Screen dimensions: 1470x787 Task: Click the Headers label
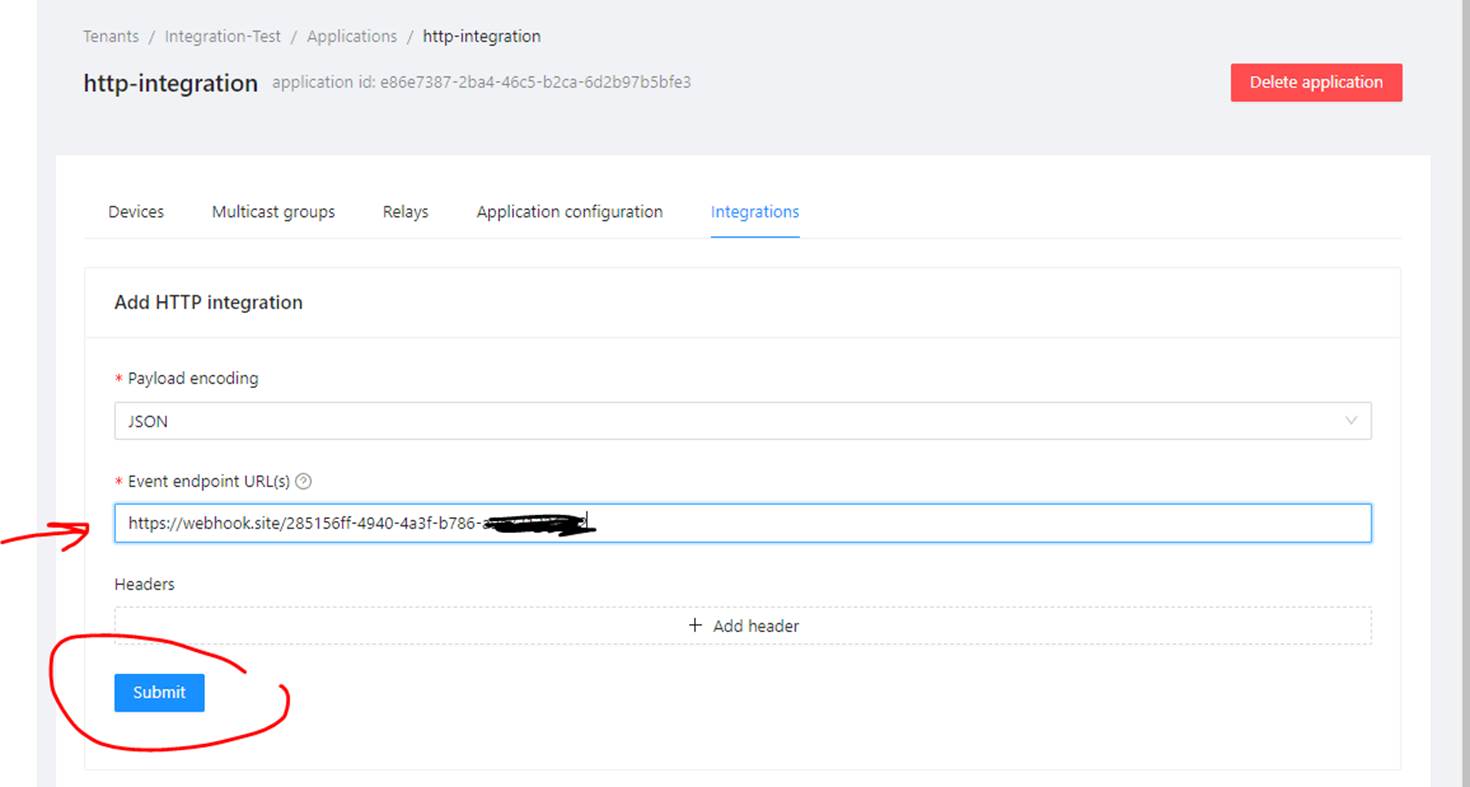tap(145, 584)
